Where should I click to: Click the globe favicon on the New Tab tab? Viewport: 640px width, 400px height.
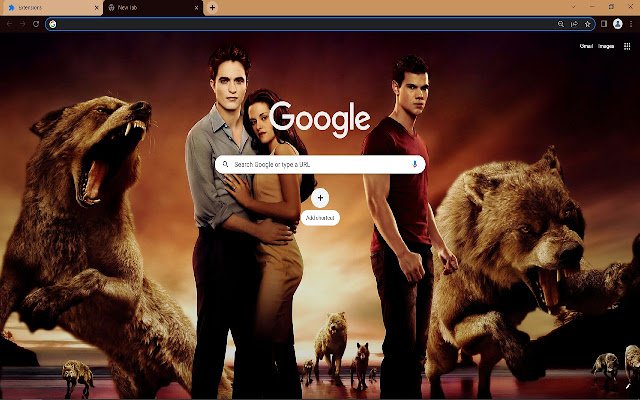point(111,8)
